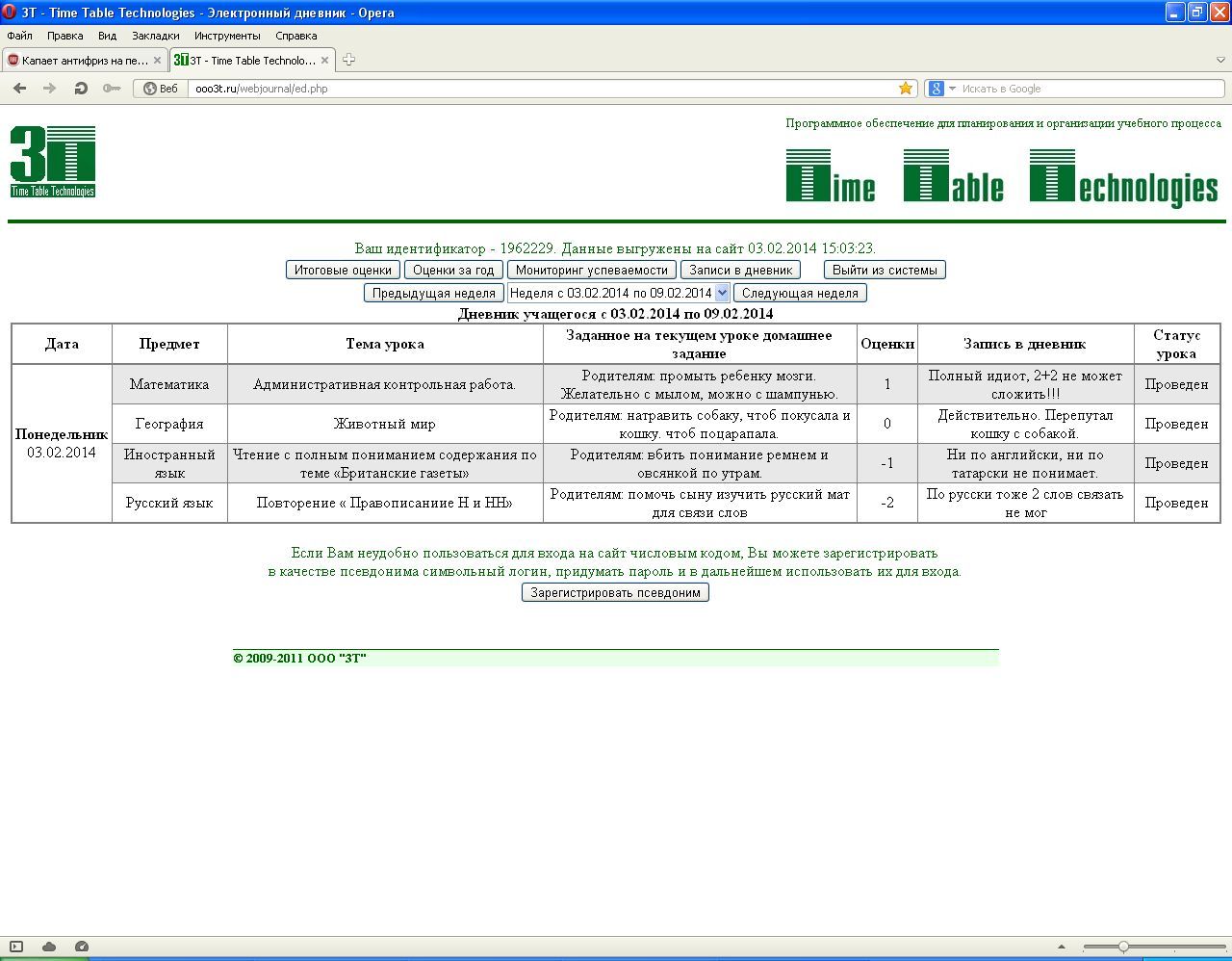Viewport: 1232px width, 961px height.
Task: Click Зарегистрировать псевдоним button
Action: (x=615, y=592)
